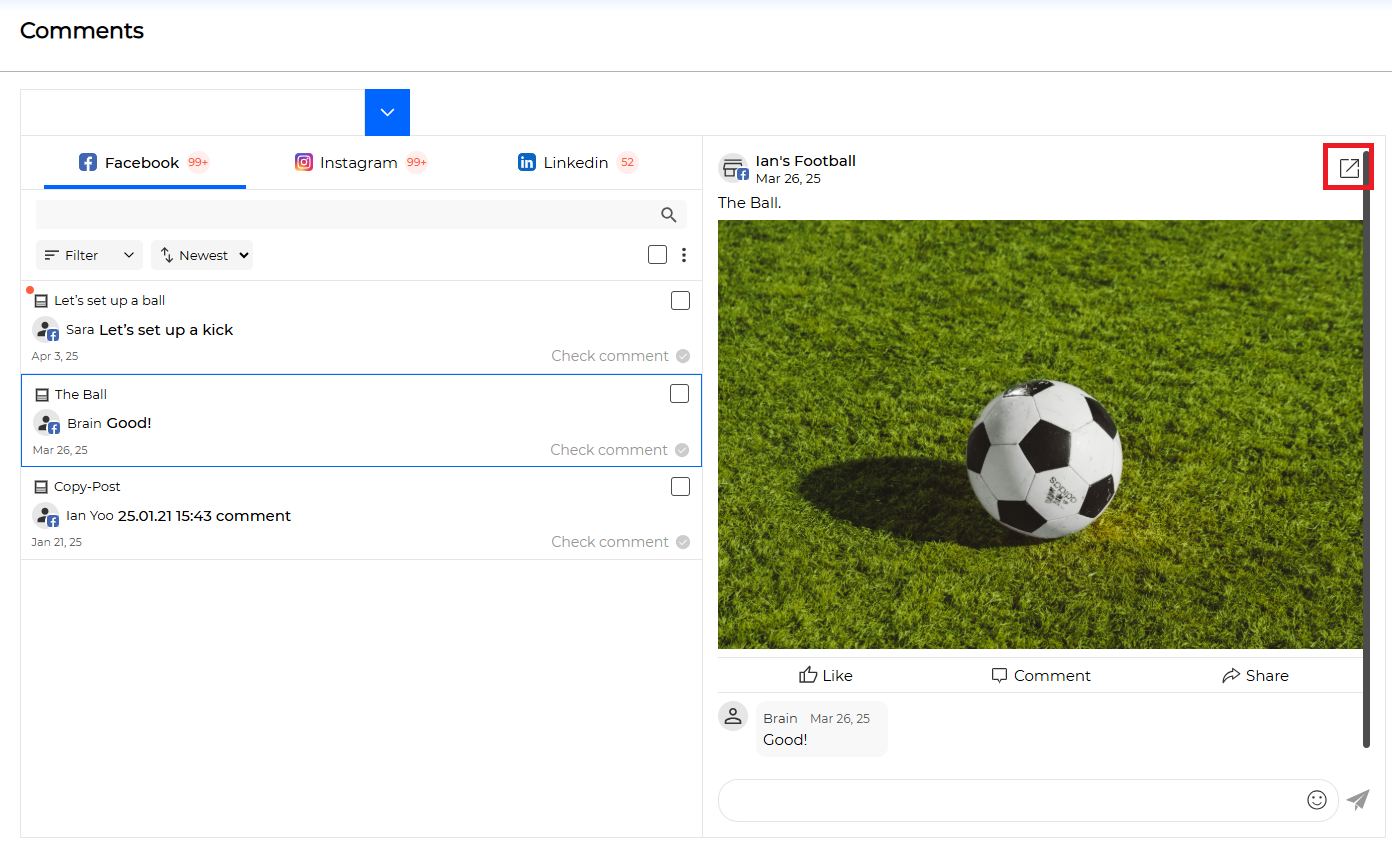Send the reply with paper plane icon

click(x=1357, y=800)
